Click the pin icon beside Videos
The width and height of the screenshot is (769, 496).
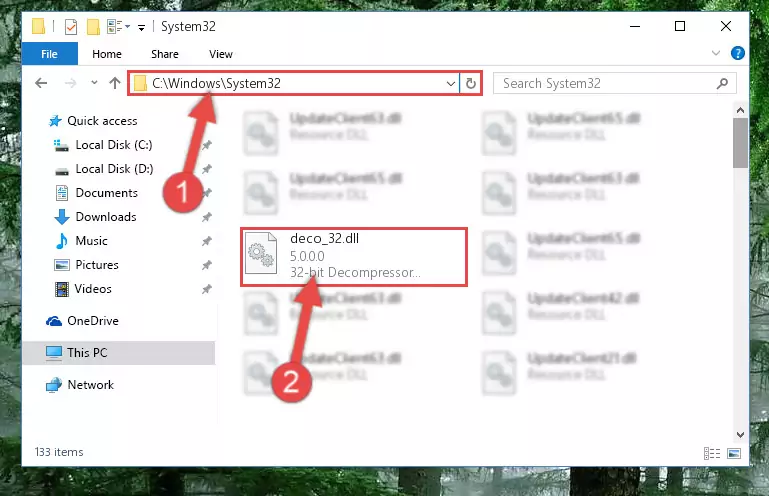click(x=206, y=289)
